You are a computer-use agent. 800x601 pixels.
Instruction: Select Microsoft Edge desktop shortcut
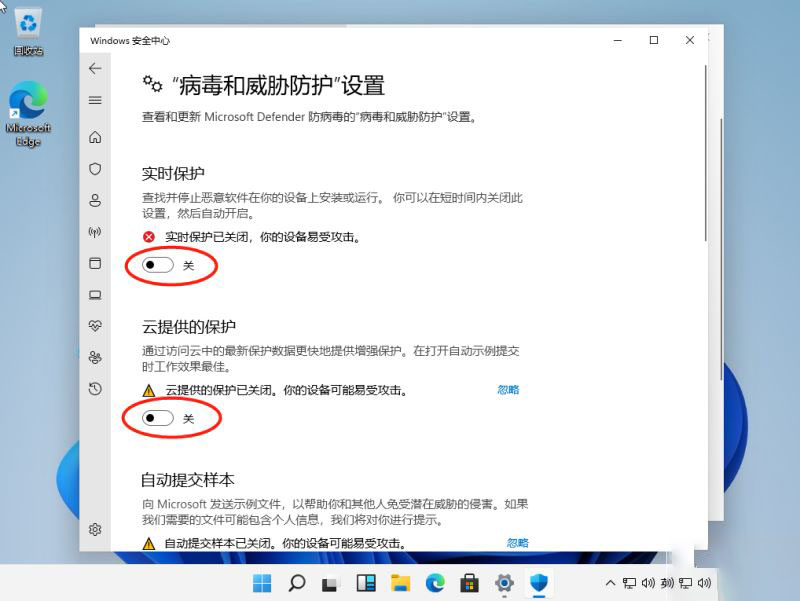click(28, 114)
